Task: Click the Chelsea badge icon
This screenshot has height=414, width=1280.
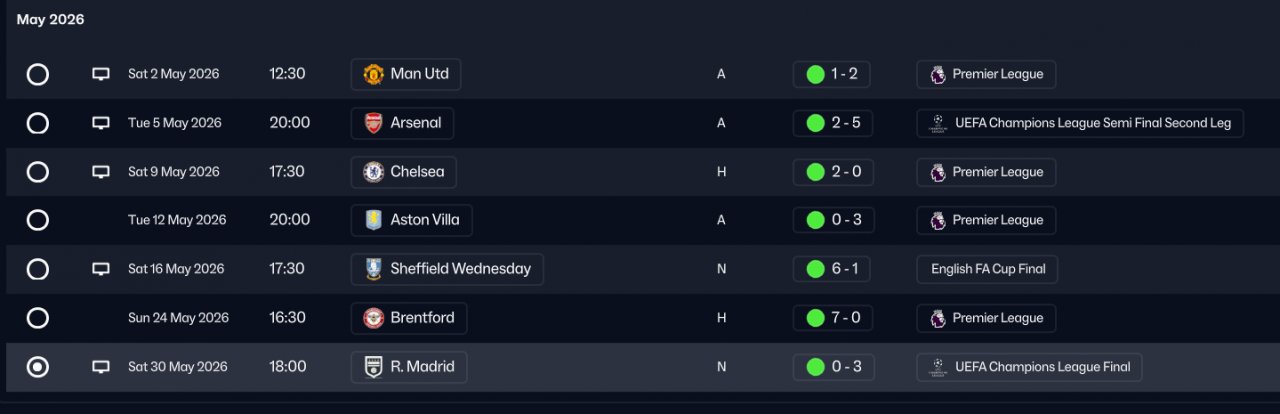Action: pos(373,172)
